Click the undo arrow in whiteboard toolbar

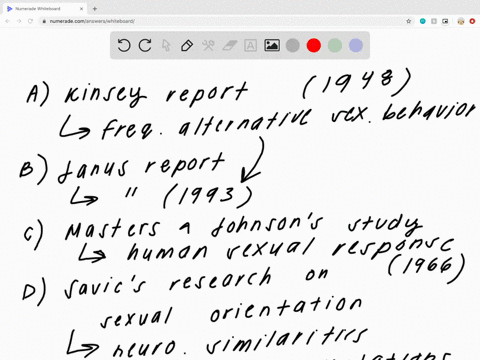124,45
